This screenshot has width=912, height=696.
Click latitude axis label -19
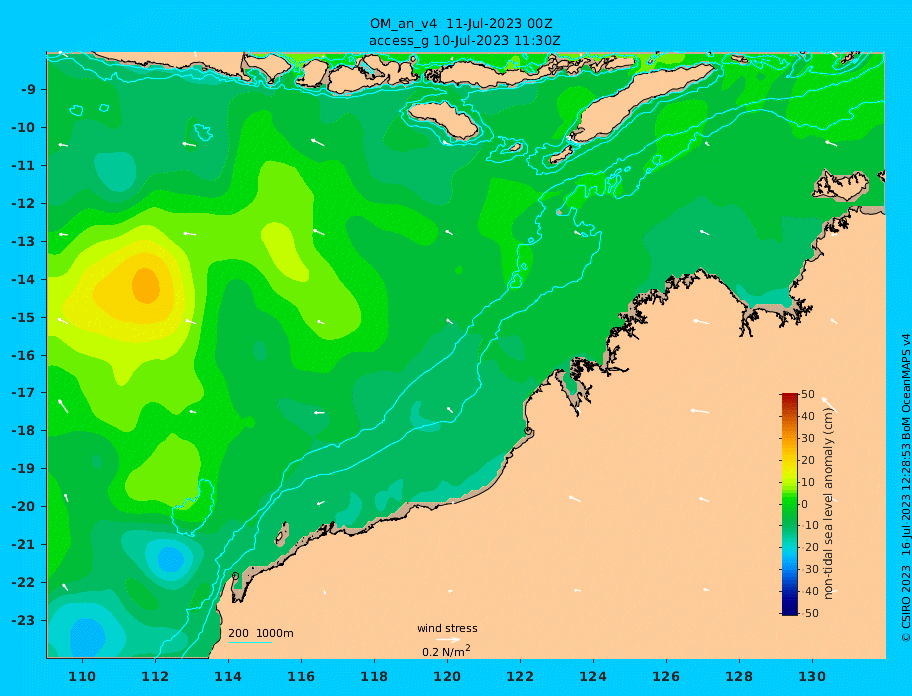coord(25,468)
